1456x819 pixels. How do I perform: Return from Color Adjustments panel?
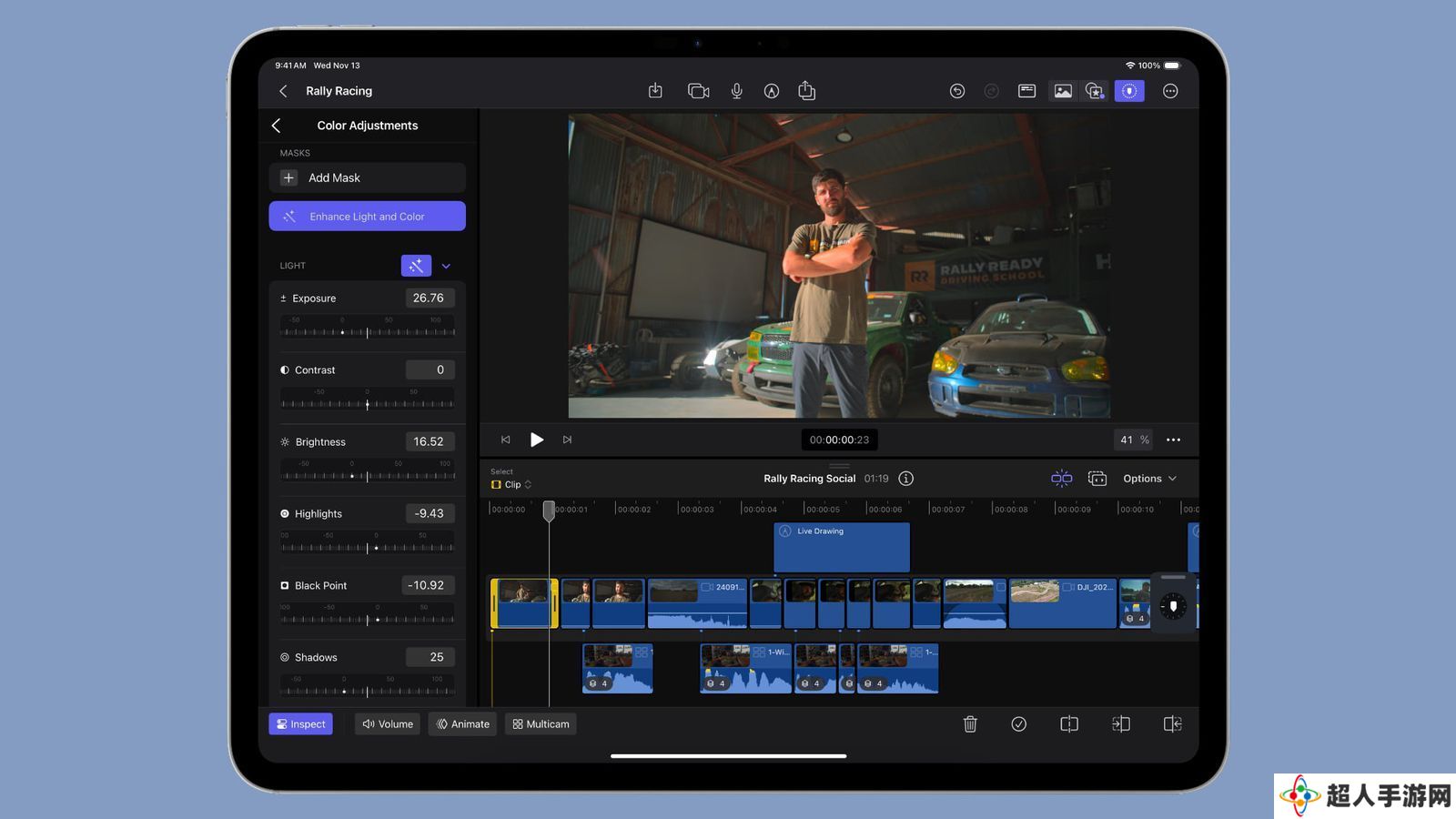coord(276,126)
